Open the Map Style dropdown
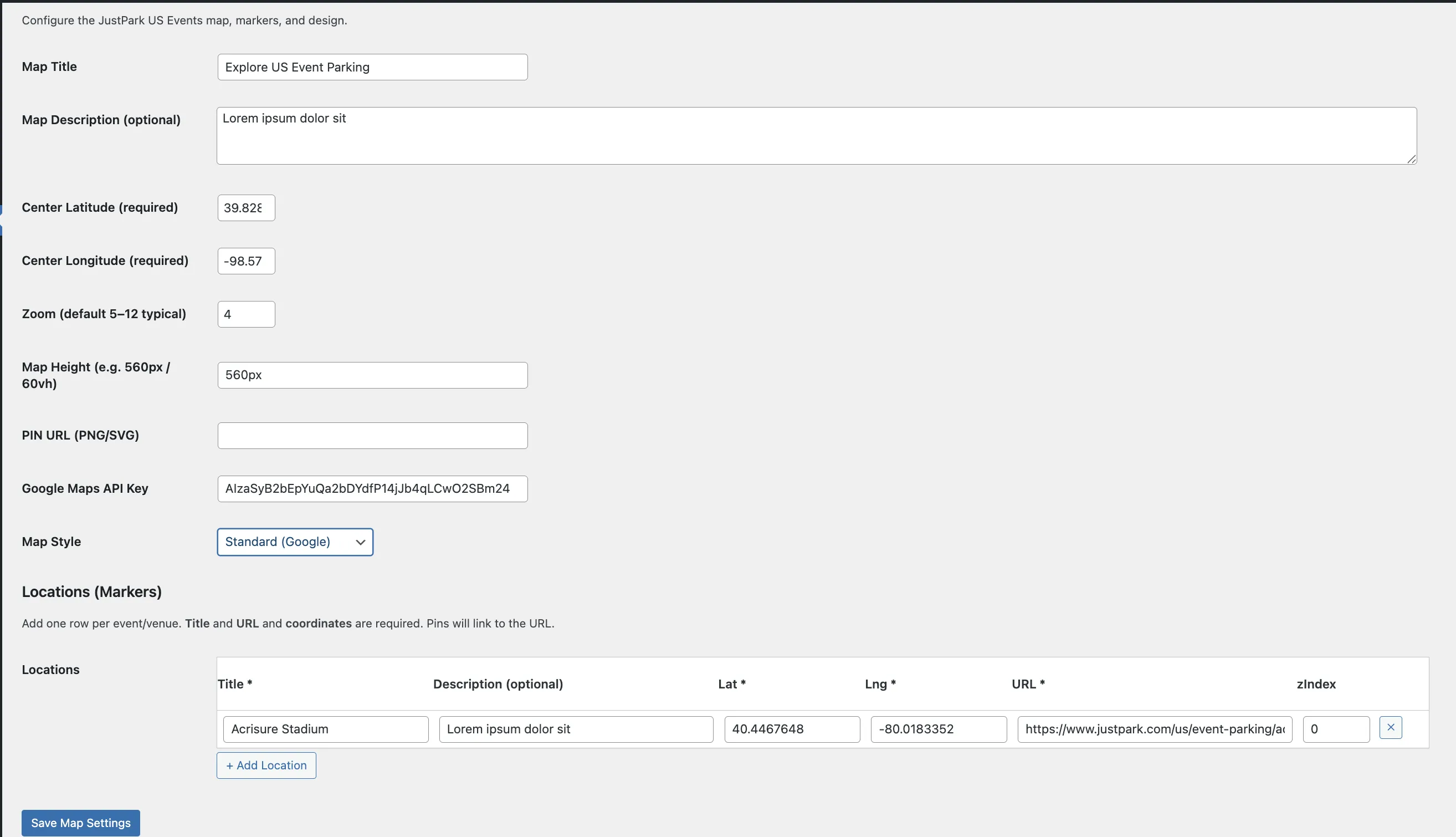 pyautogui.click(x=295, y=542)
